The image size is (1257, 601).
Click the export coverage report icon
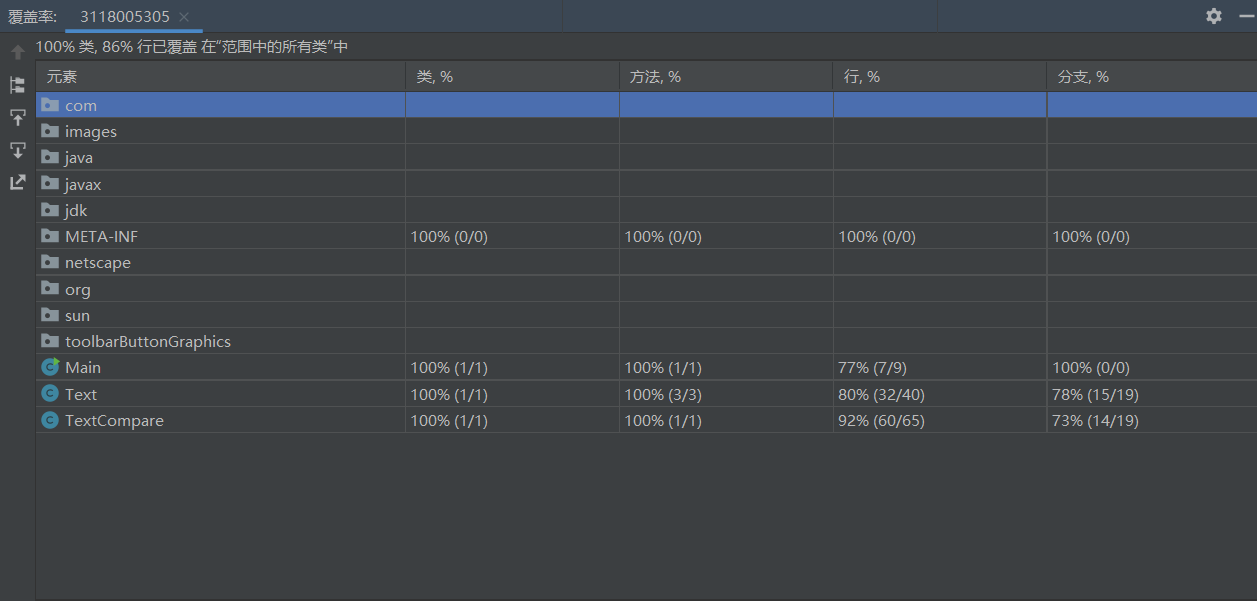pos(17,182)
